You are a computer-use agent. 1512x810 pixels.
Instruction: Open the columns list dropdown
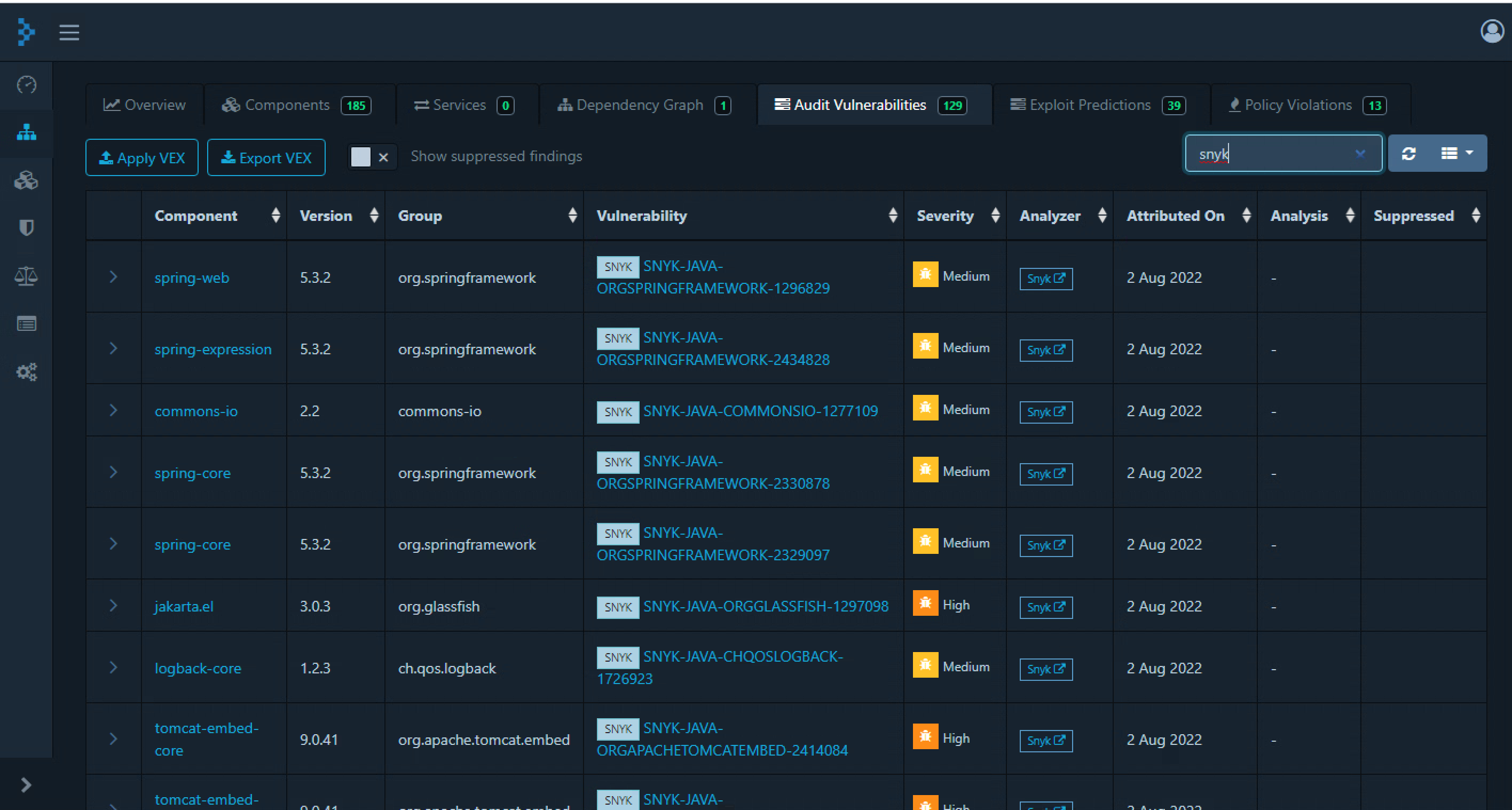click(x=1457, y=154)
